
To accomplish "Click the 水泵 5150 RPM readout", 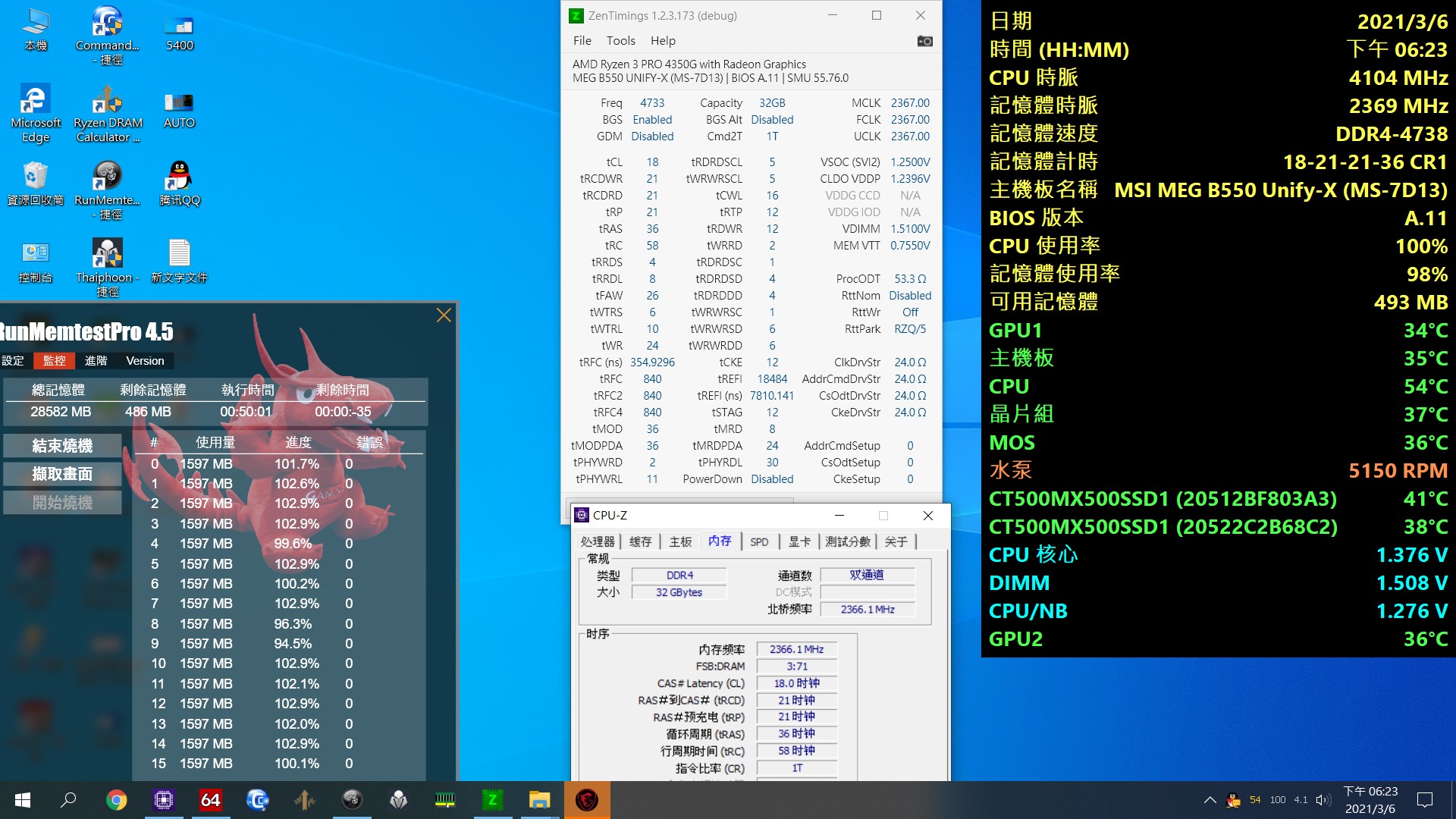I will pyautogui.click(x=1218, y=470).
